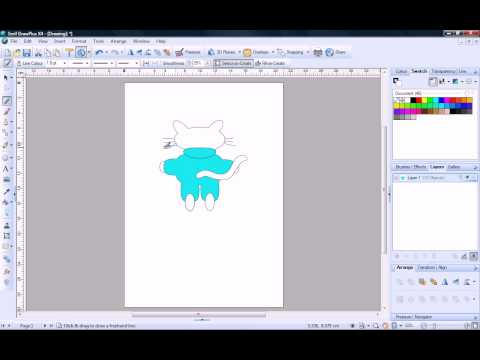Switch to the Brushes tab in the middle panel

click(403, 167)
